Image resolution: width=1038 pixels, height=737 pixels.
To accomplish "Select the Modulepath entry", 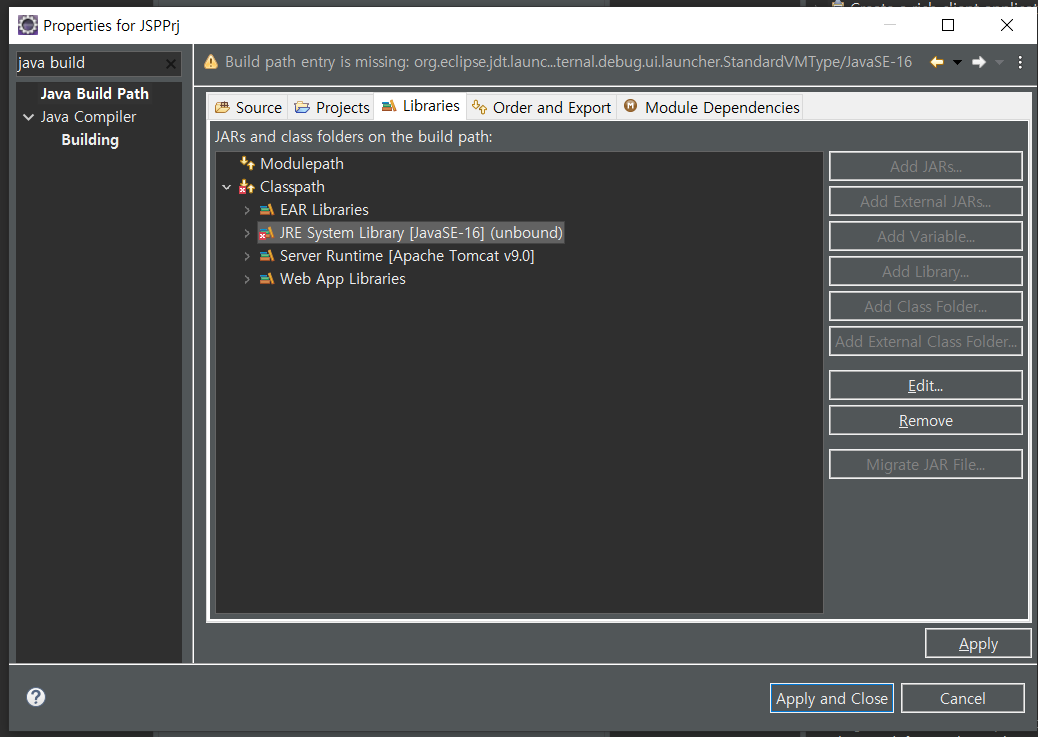I will [x=302, y=164].
